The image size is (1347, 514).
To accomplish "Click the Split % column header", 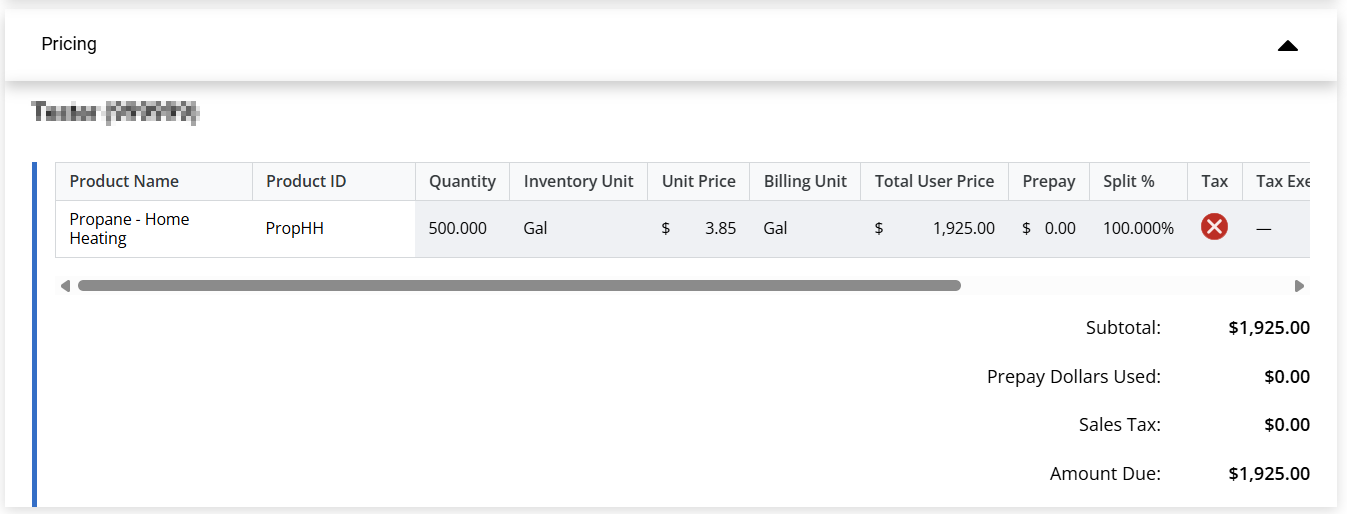I will (1128, 181).
